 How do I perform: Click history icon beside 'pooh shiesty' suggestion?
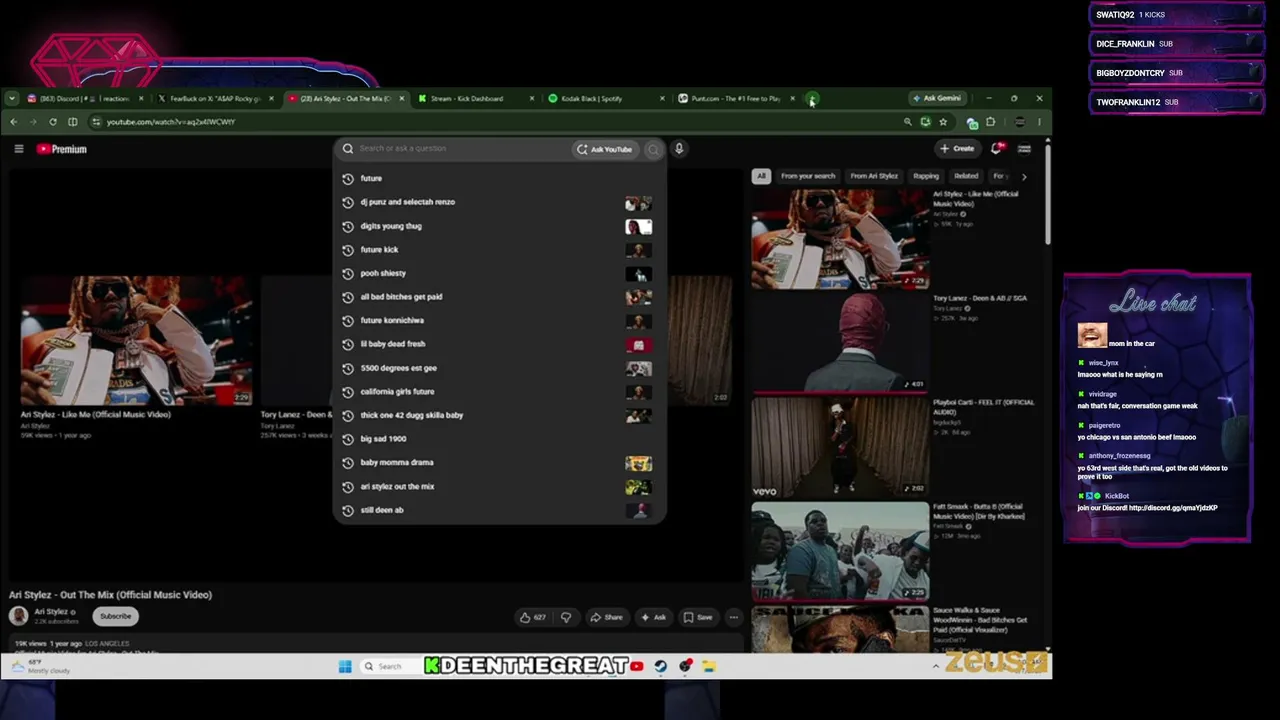point(348,273)
